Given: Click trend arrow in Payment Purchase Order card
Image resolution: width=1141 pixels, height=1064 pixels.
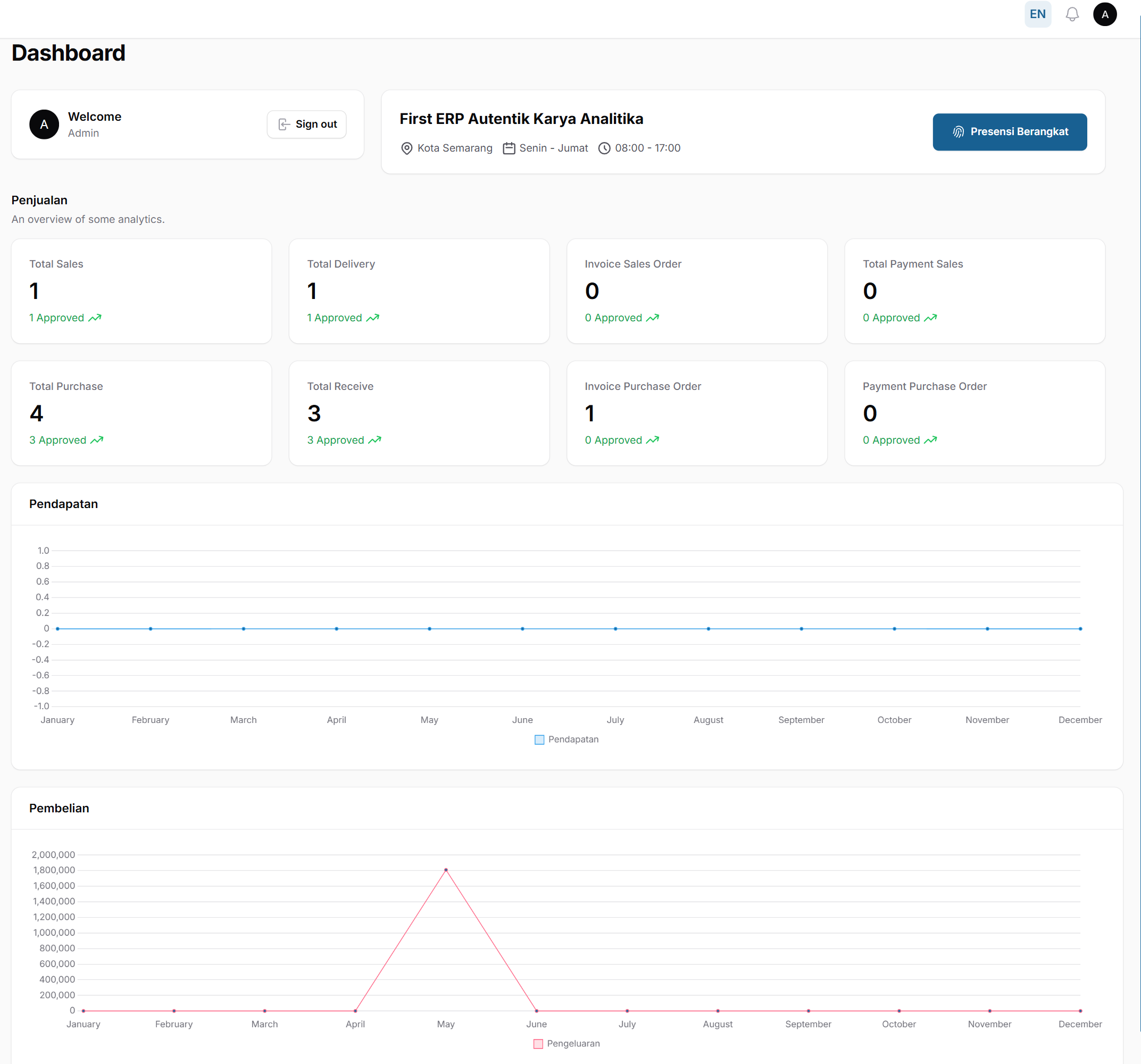Looking at the screenshot, I should pos(930,440).
